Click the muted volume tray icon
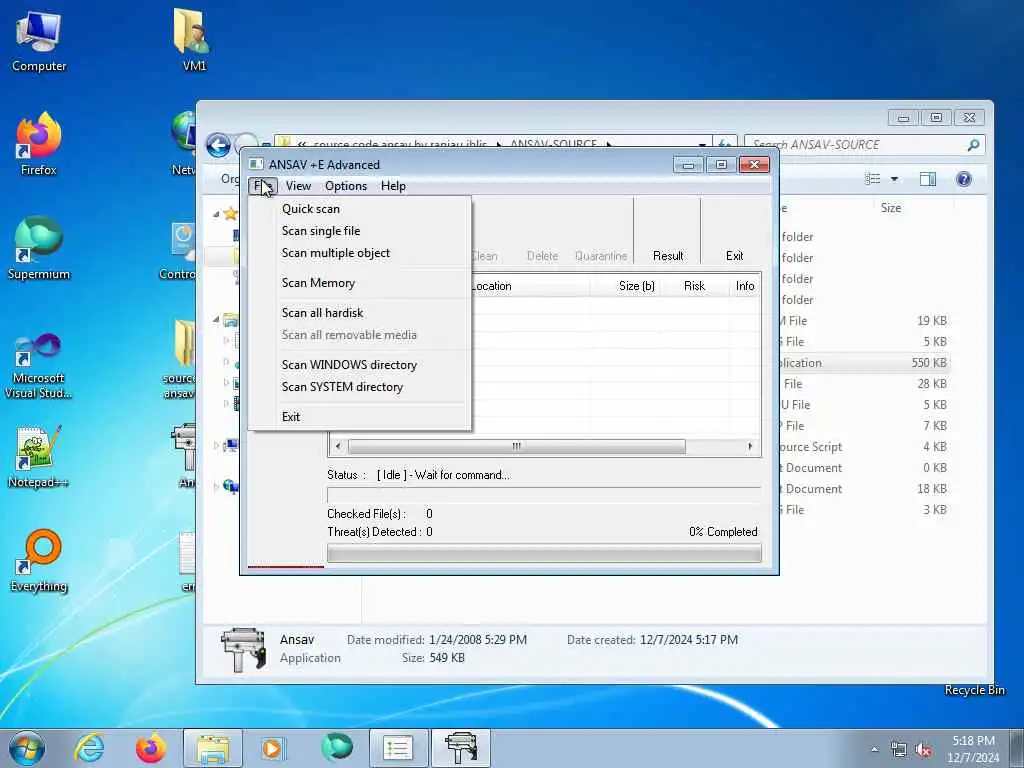Image resolution: width=1024 pixels, height=768 pixels. (923, 750)
